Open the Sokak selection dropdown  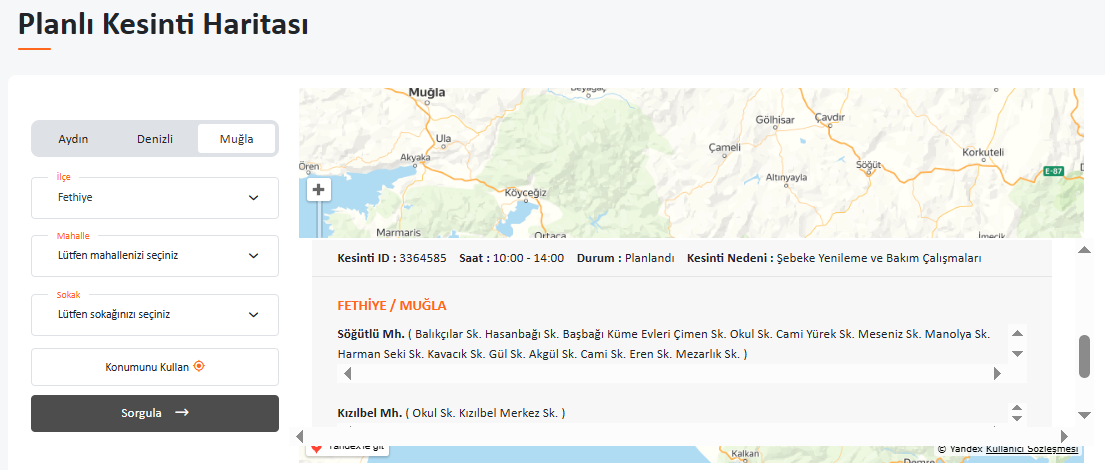(155, 314)
